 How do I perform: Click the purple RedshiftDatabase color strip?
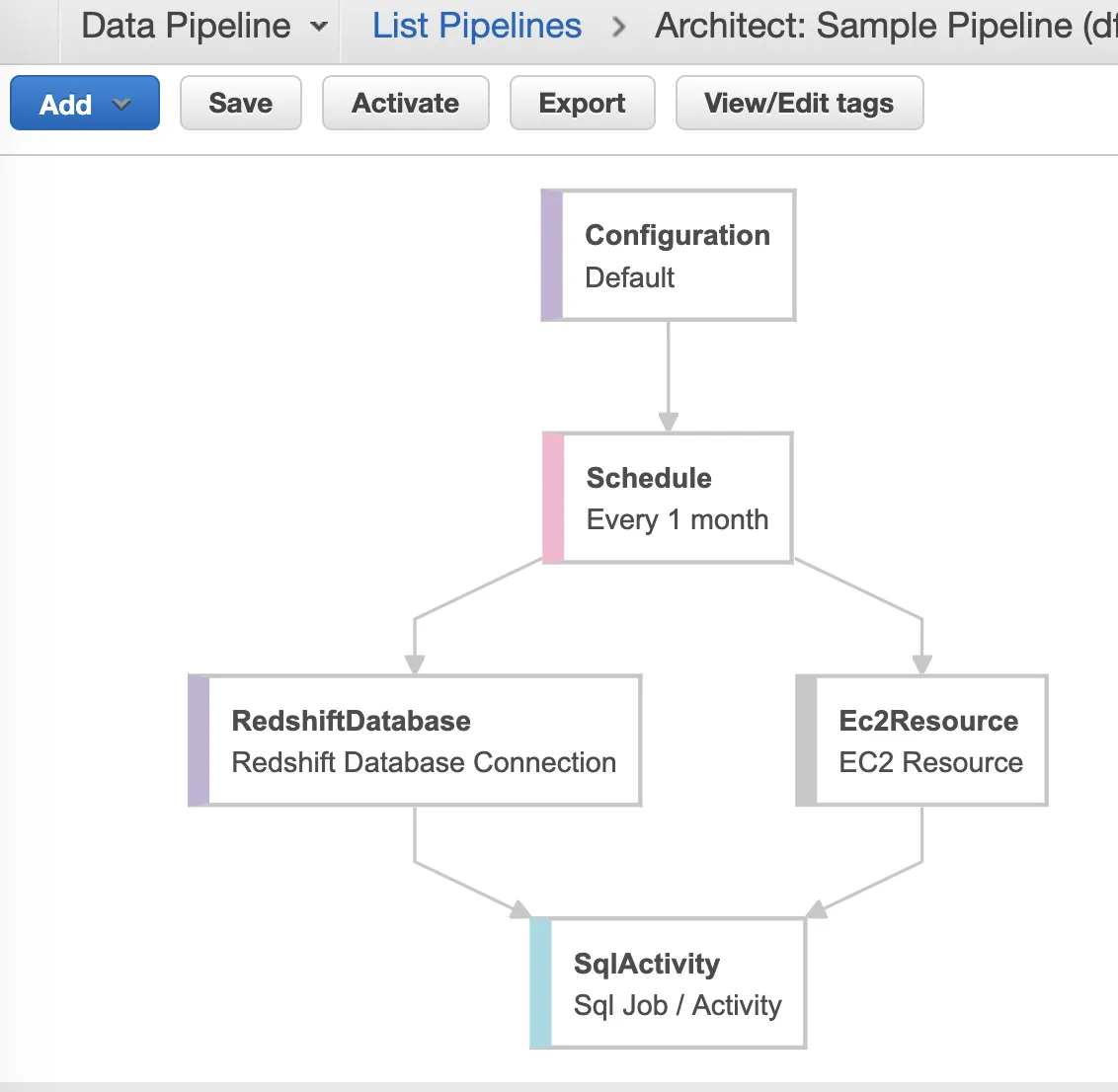(200, 741)
